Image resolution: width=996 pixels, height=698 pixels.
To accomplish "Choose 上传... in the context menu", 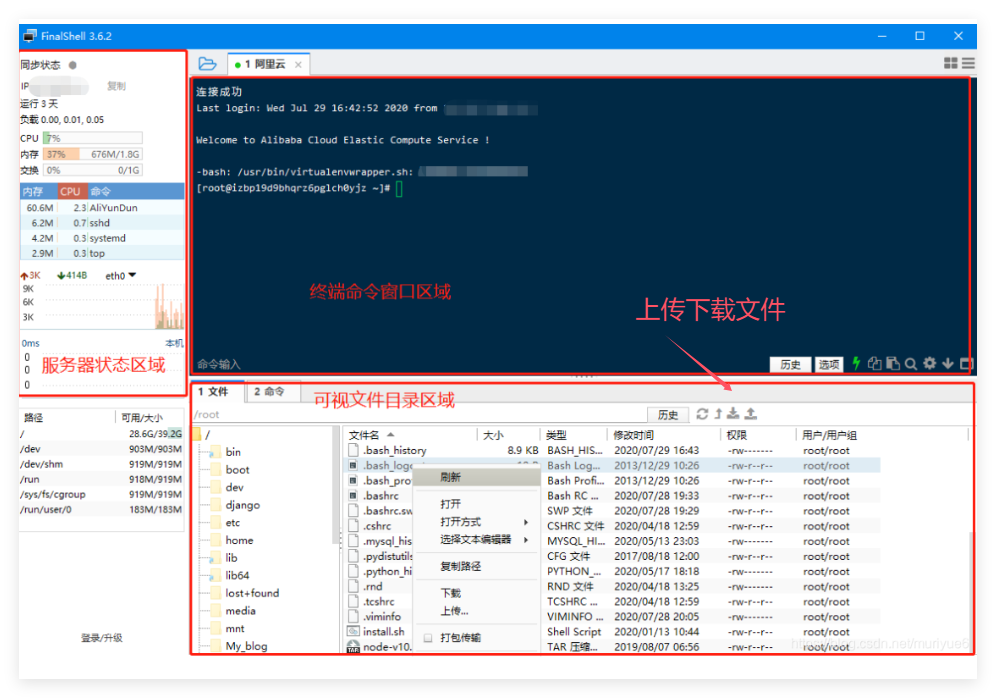I will click(x=454, y=611).
